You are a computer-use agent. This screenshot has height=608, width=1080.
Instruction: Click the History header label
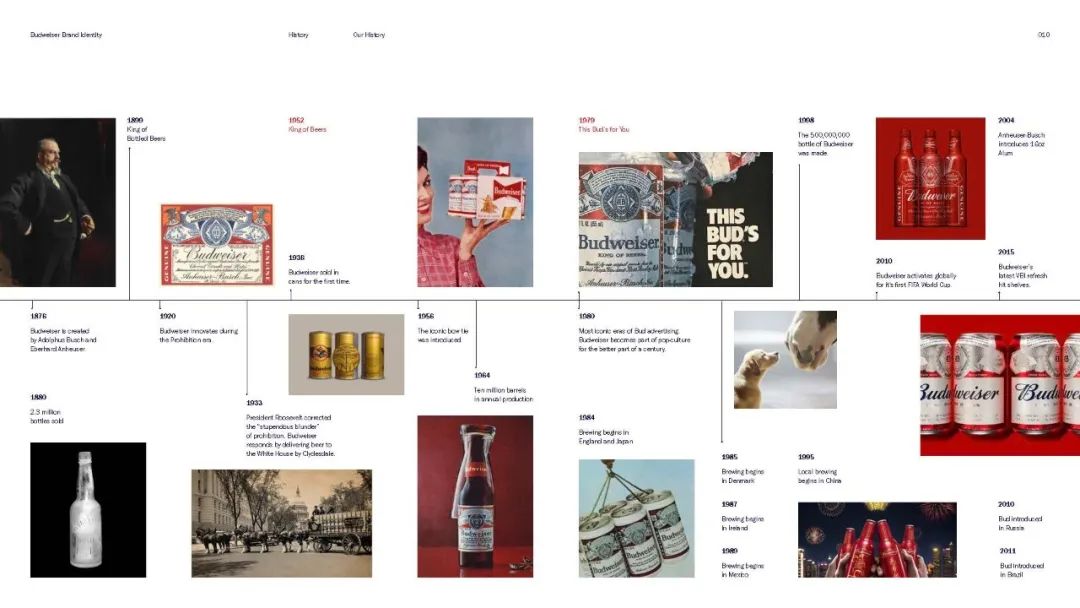coord(298,34)
